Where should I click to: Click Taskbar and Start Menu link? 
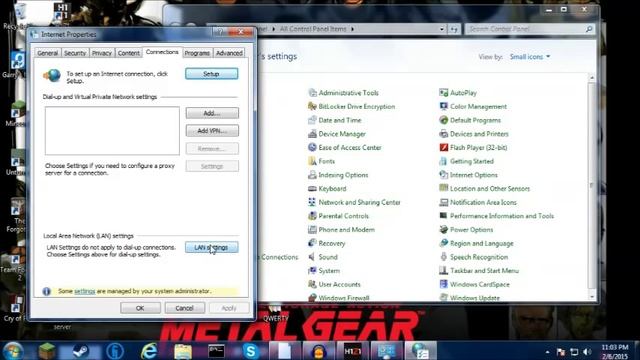pos(484,271)
